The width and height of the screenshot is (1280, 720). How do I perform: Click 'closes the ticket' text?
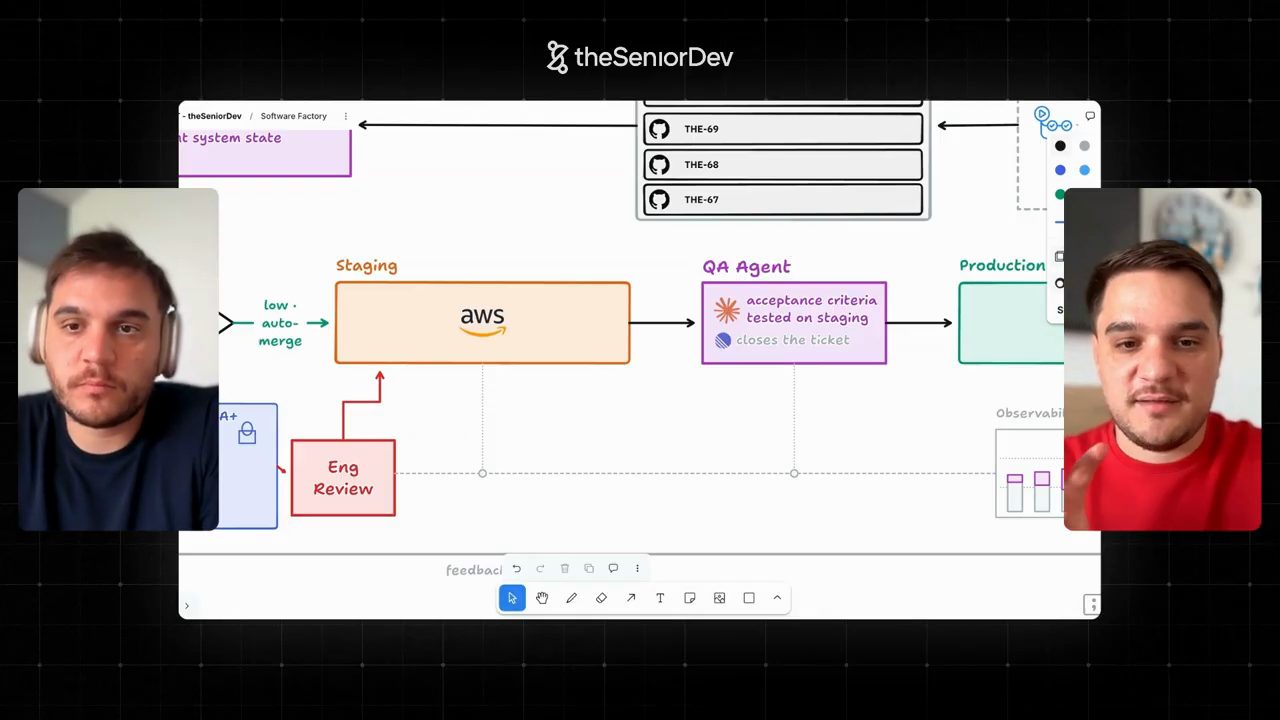pyautogui.click(x=793, y=340)
